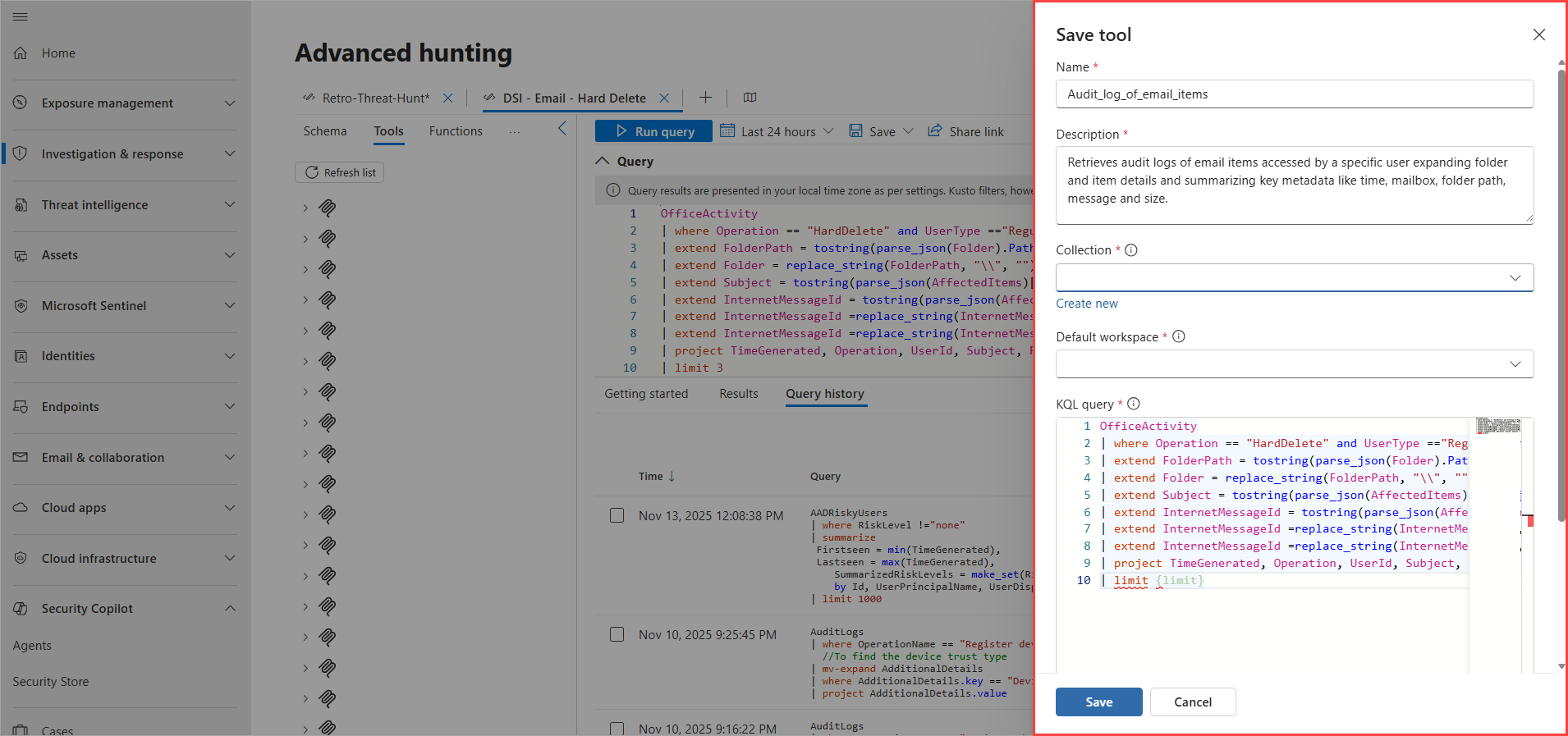Screen dimensions: 1568x736
Task: Click Save button in Save tool panel
Action: (1098, 702)
